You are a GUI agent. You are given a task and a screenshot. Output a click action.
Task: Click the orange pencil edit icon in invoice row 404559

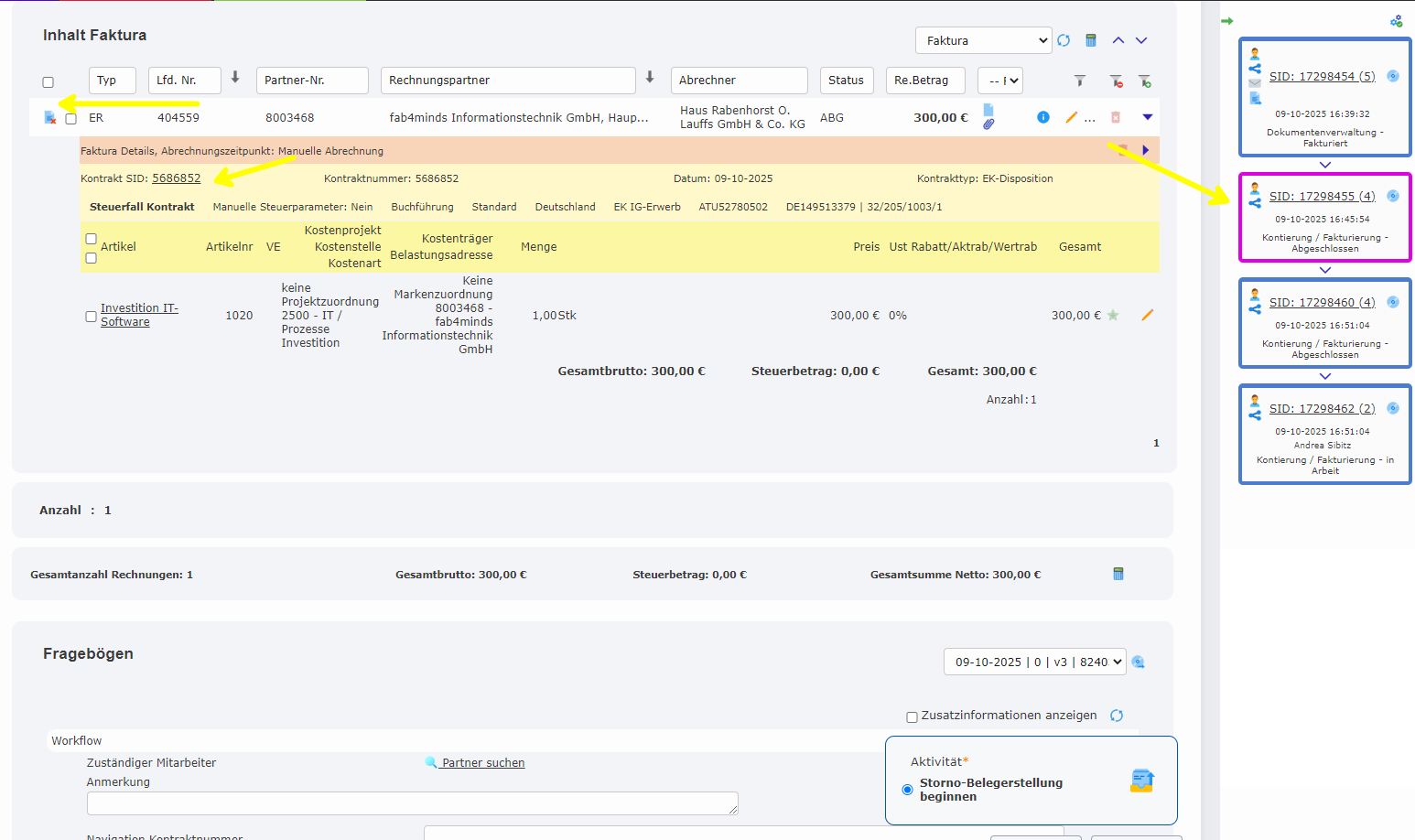click(1071, 117)
